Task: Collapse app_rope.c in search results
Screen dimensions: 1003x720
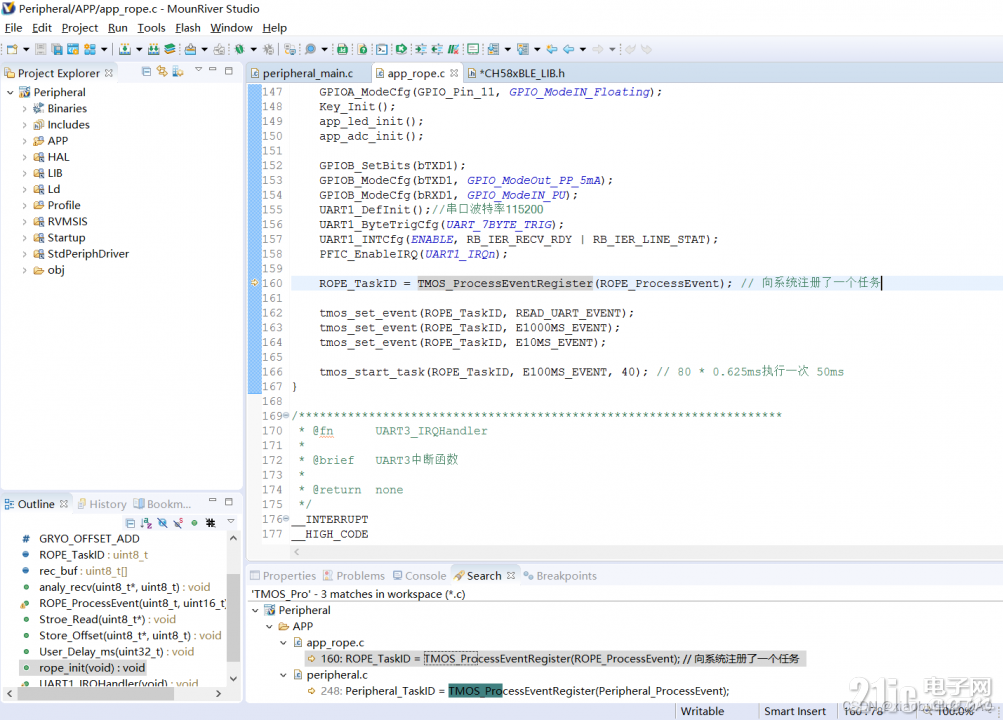Action: (283, 643)
